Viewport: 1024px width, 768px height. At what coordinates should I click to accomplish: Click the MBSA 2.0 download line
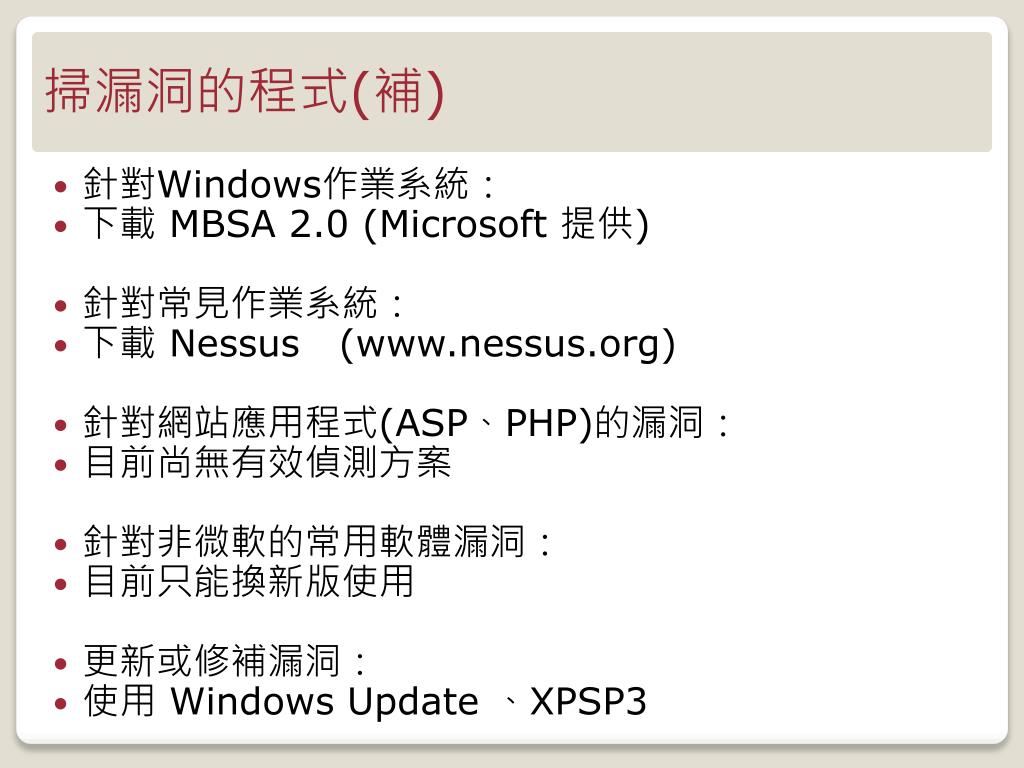click(366, 224)
